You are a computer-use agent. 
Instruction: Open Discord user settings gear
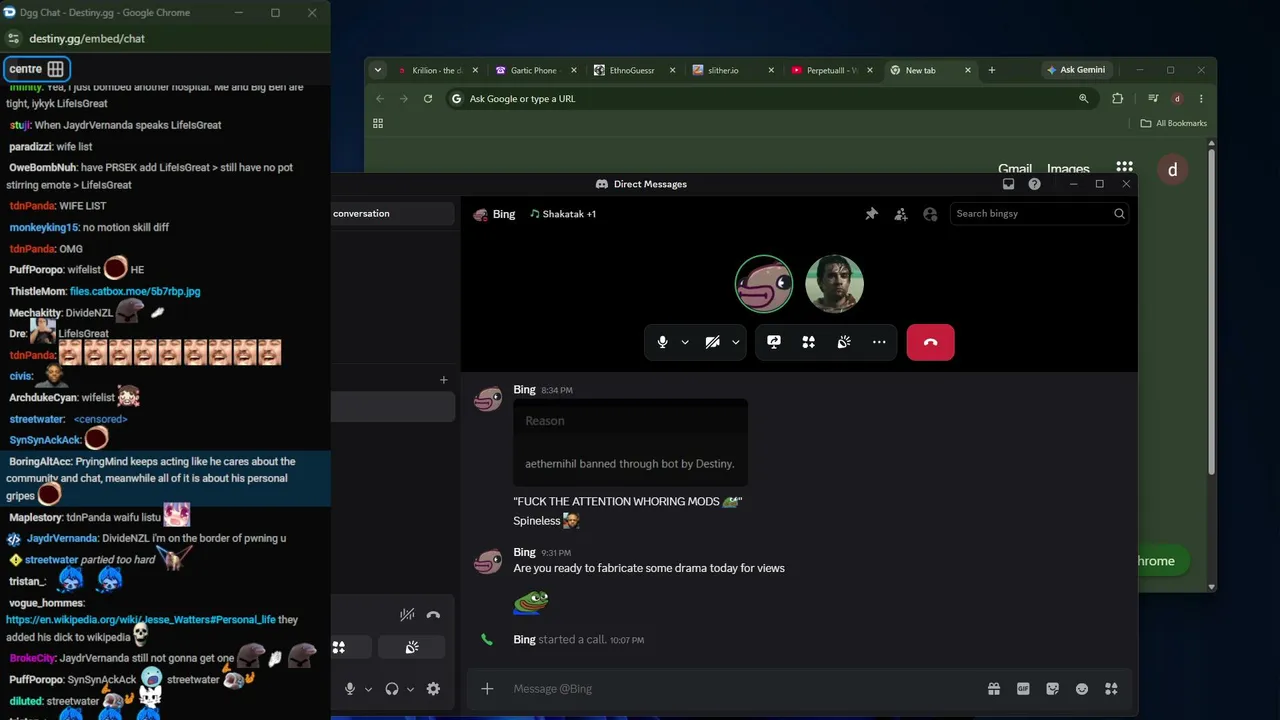[x=433, y=689]
